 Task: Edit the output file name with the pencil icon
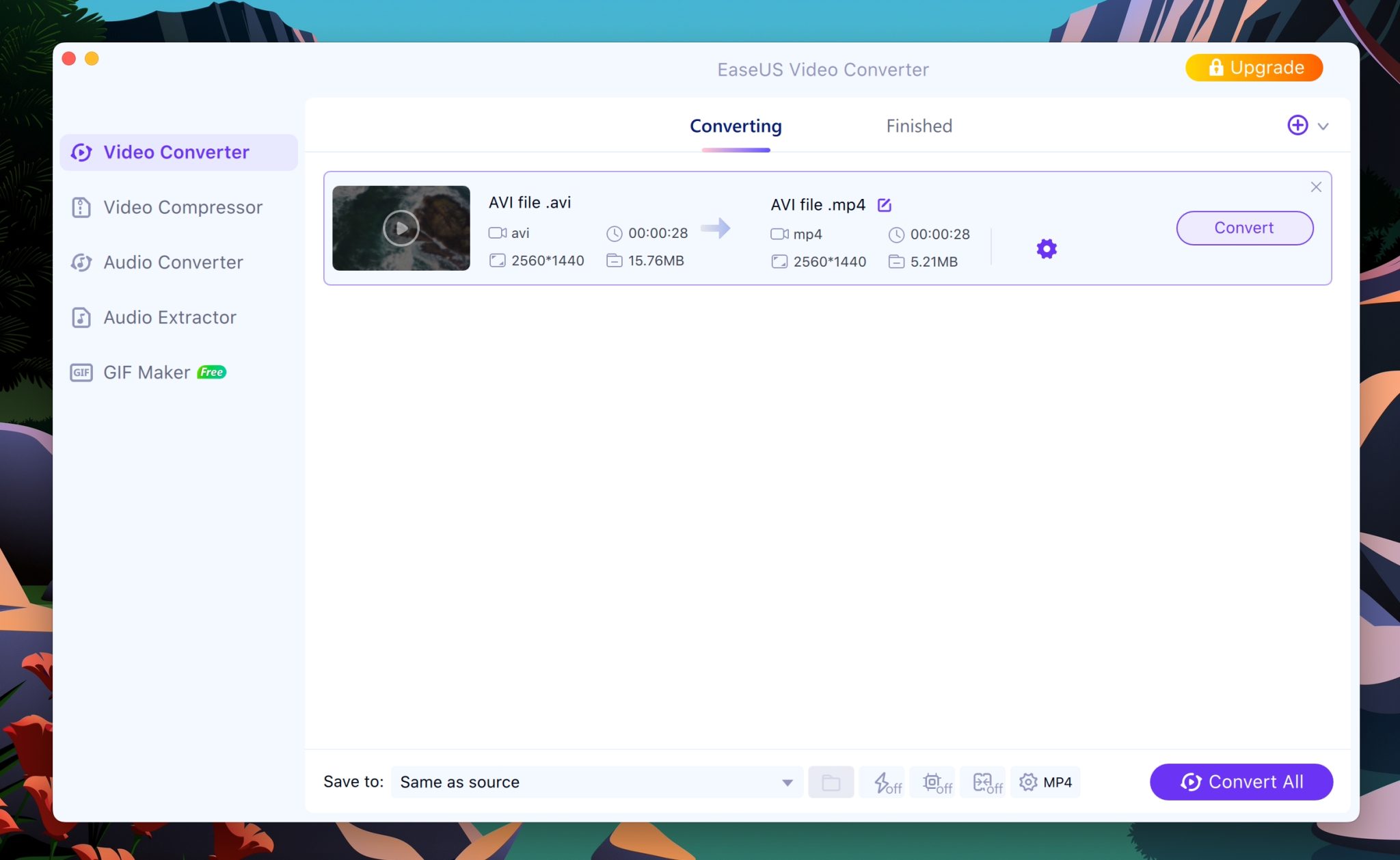click(884, 205)
